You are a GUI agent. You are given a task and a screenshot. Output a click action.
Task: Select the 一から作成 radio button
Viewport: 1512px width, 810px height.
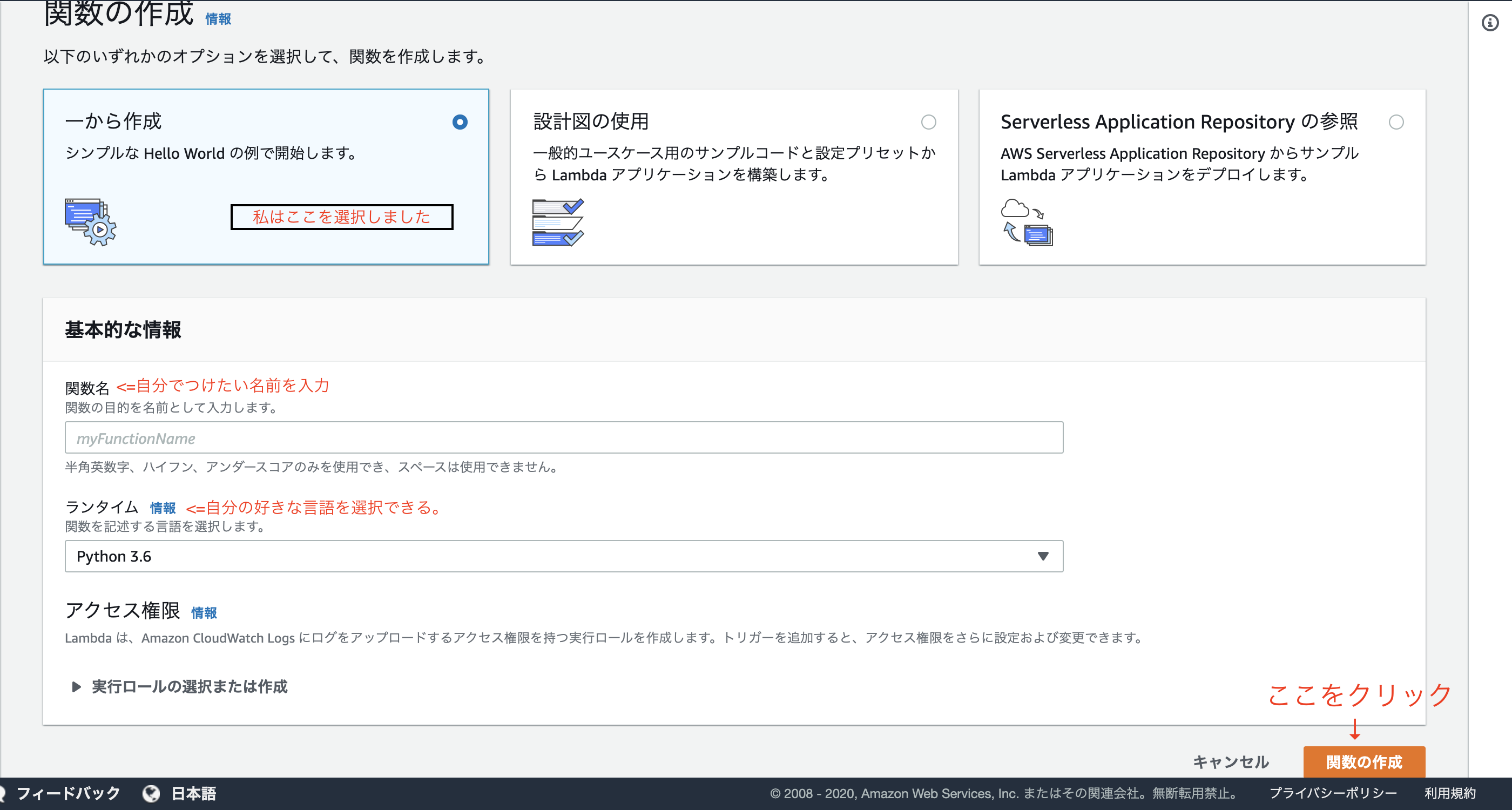[x=460, y=123]
